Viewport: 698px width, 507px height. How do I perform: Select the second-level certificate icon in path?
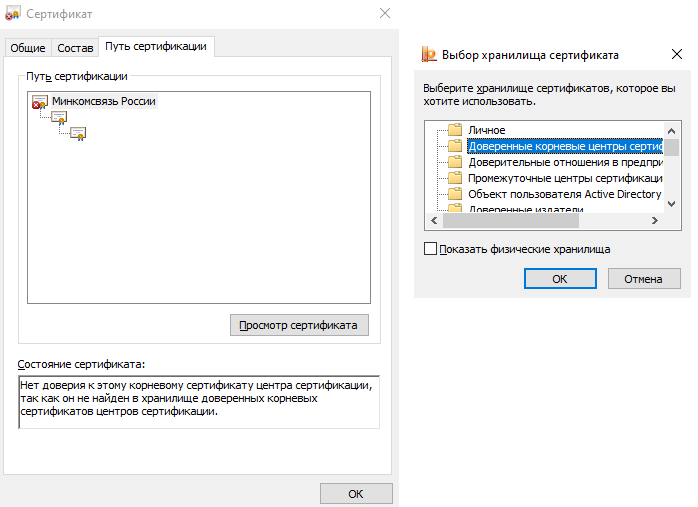[59, 118]
